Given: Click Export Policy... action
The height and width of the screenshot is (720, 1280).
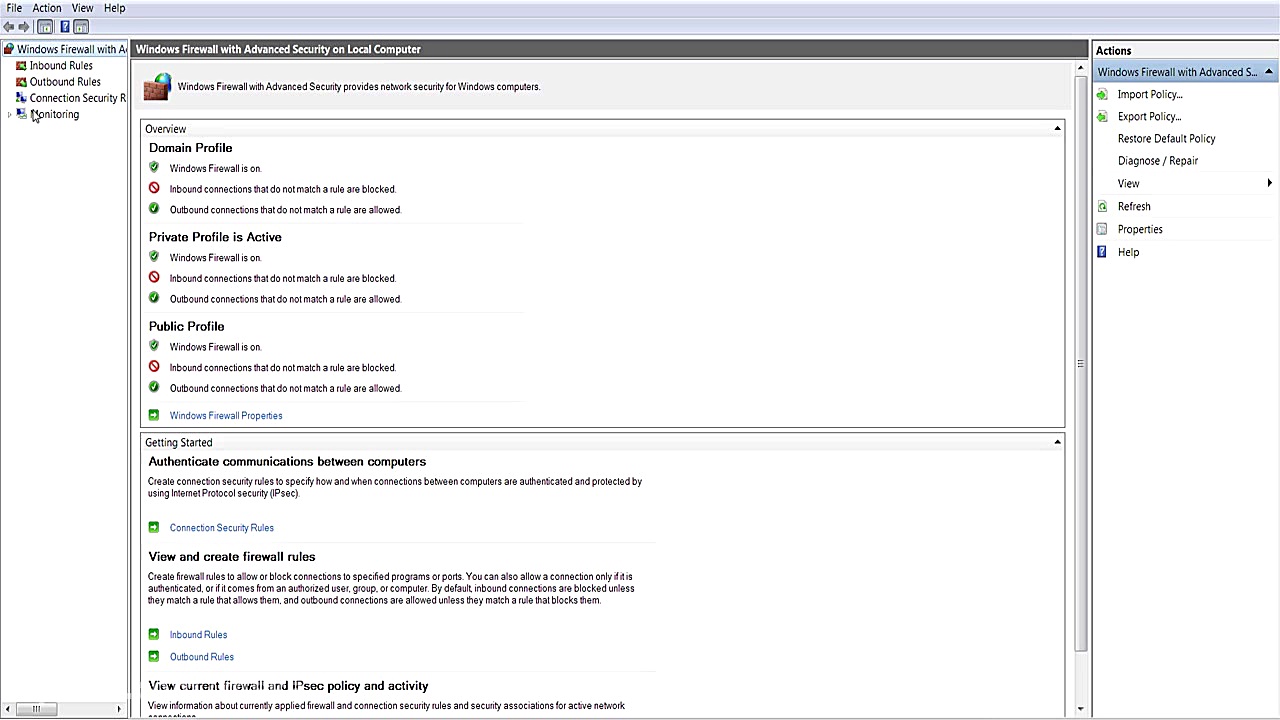Looking at the screenshot, I should [x=1150, y=116].
